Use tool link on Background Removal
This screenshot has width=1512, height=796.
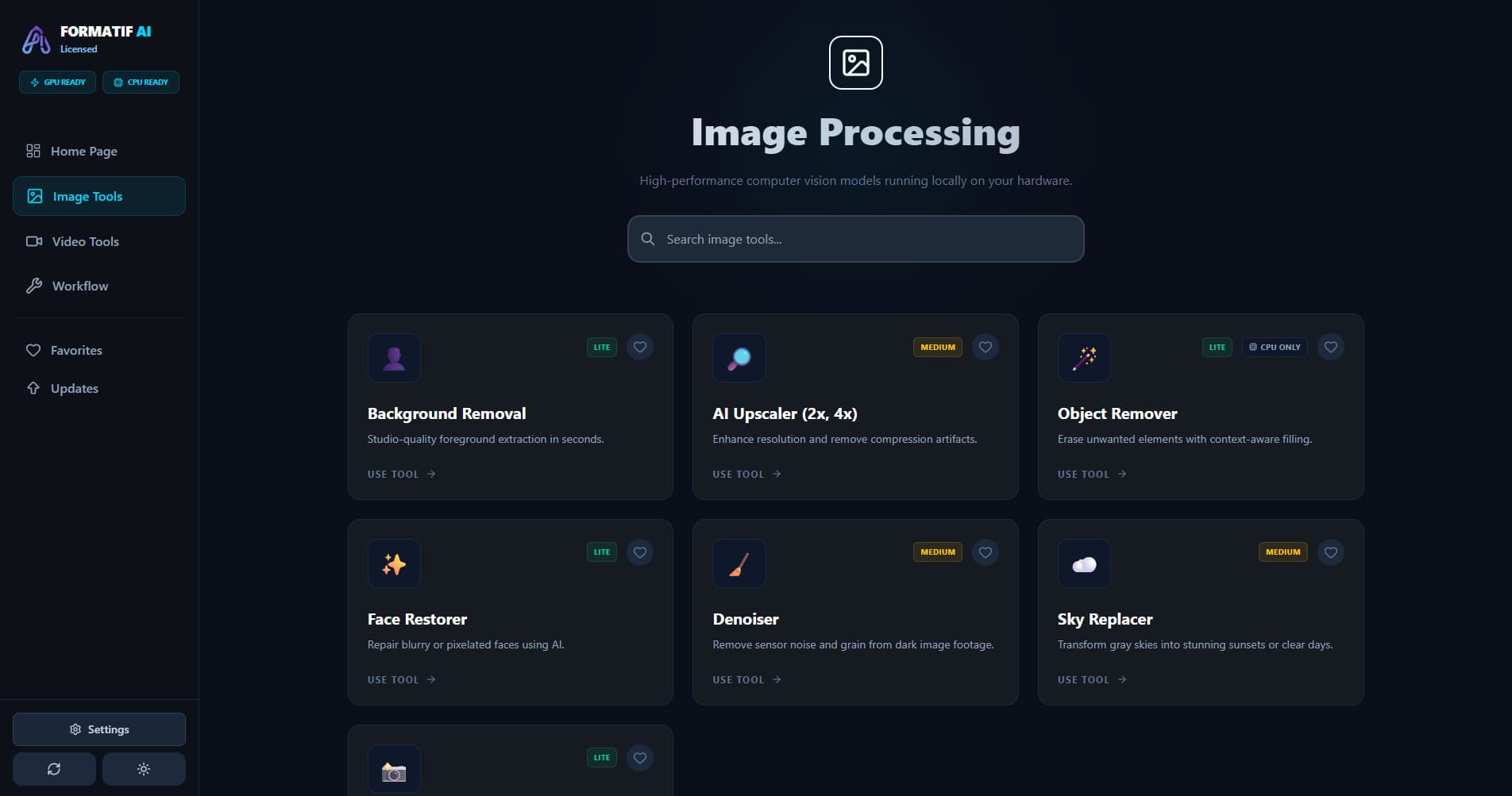(402, 474)
